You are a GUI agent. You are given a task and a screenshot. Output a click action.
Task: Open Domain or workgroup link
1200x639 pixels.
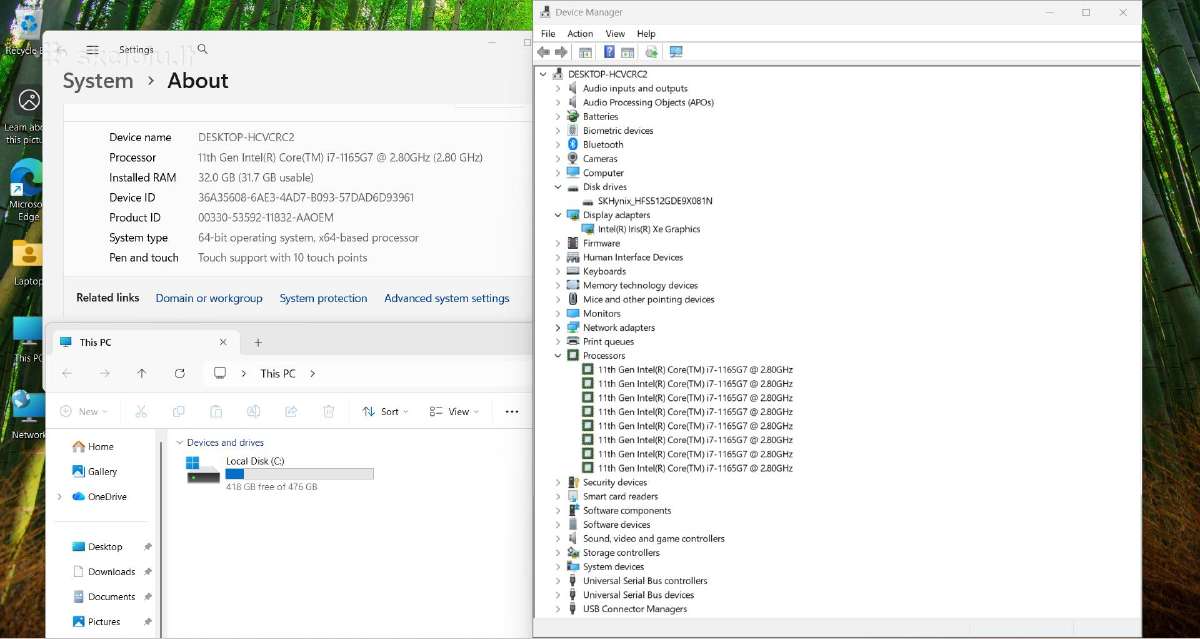pos(209,298)
